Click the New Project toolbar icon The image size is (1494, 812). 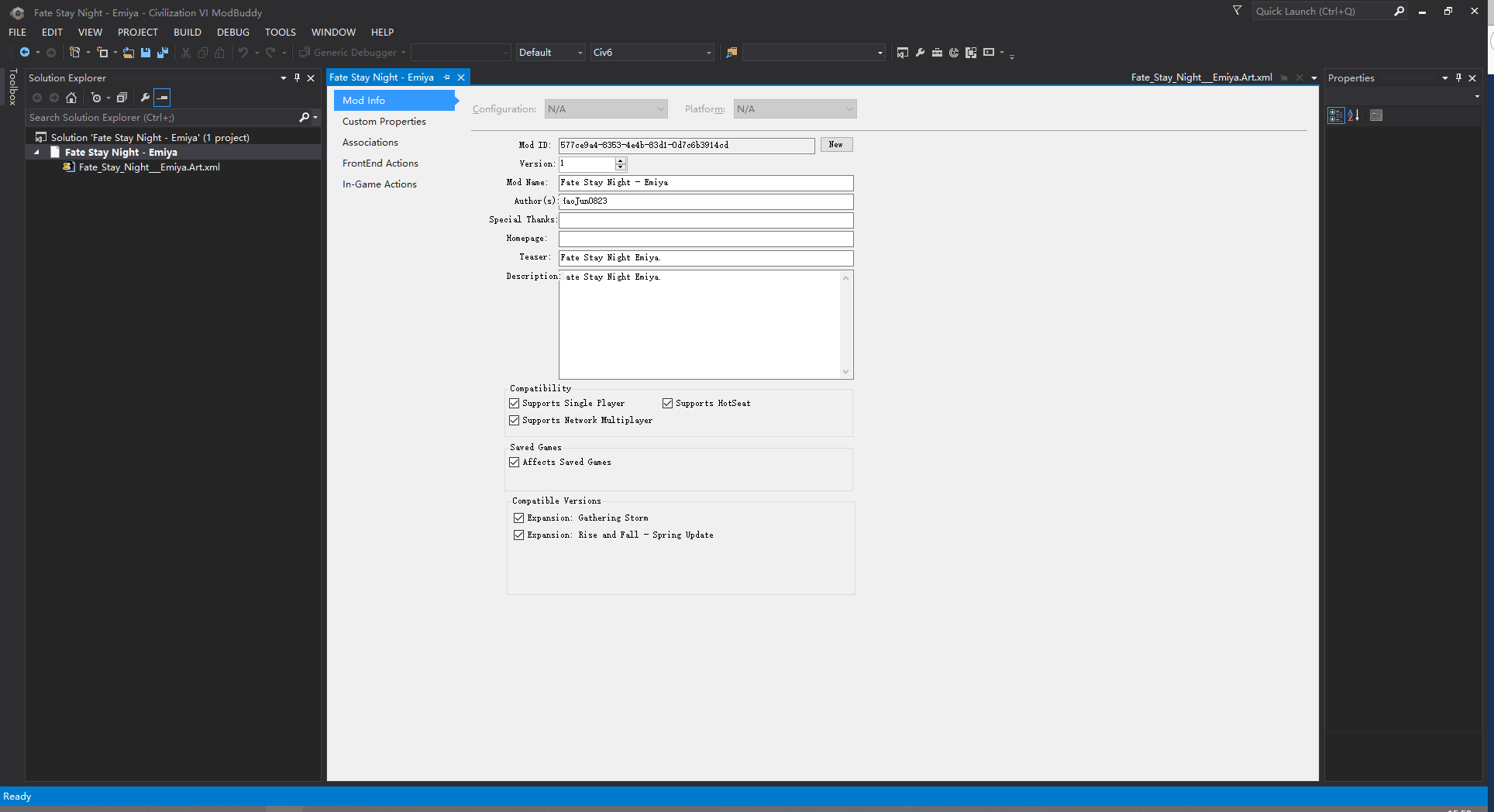[x=74, y=52]
